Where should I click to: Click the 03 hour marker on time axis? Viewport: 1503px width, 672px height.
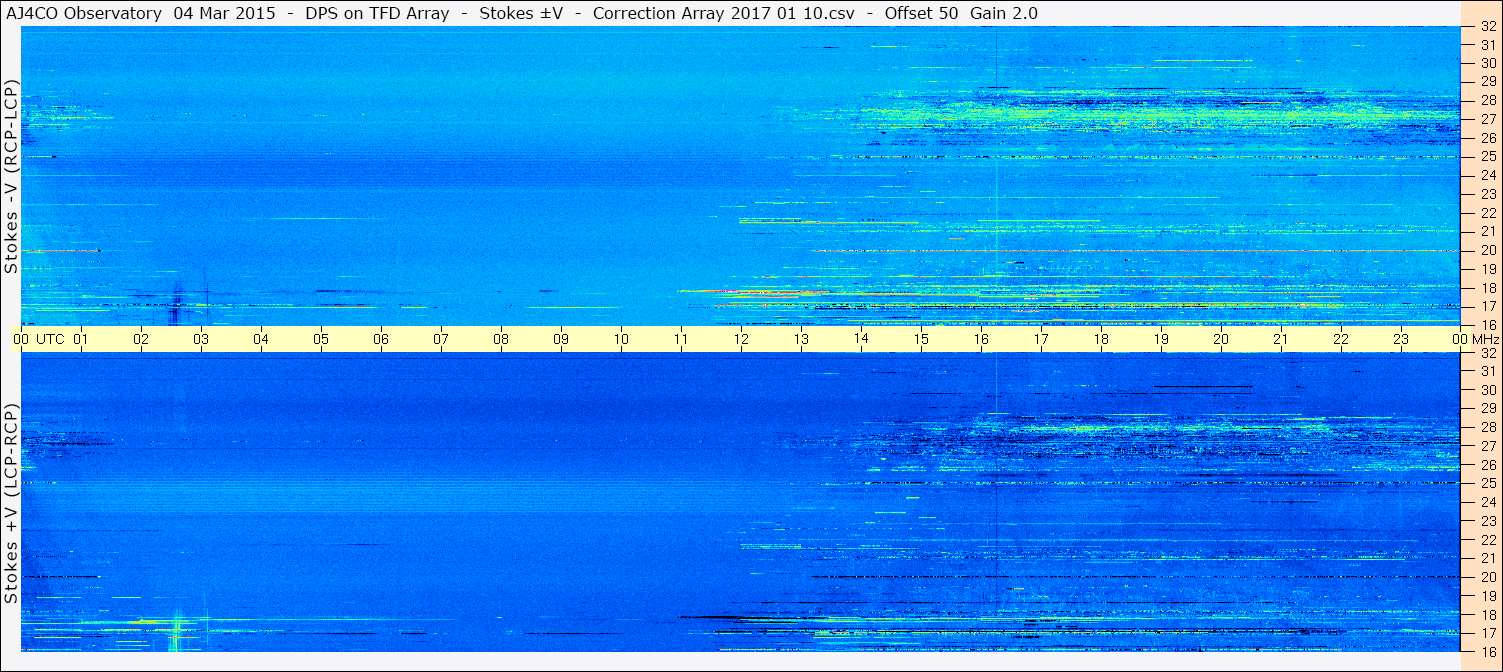tap(201, 339)
